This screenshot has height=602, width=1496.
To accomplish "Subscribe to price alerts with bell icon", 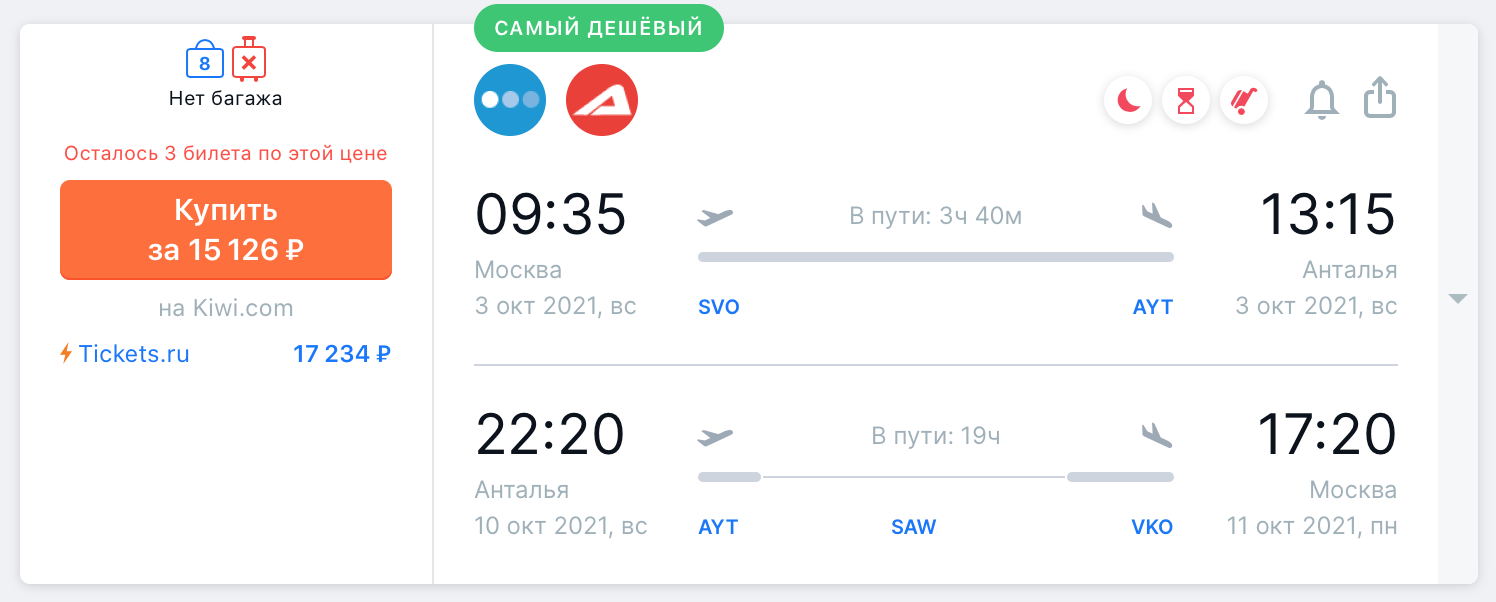I will point(1322,100).
